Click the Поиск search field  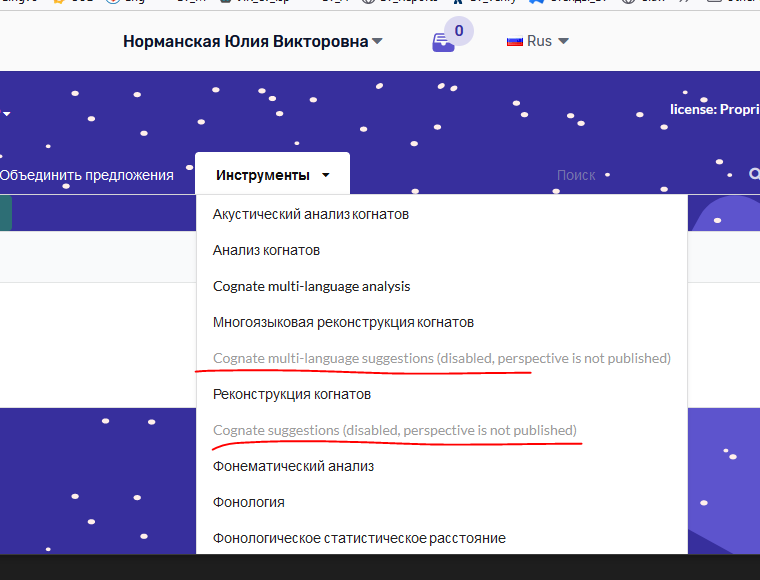[576, 175]
